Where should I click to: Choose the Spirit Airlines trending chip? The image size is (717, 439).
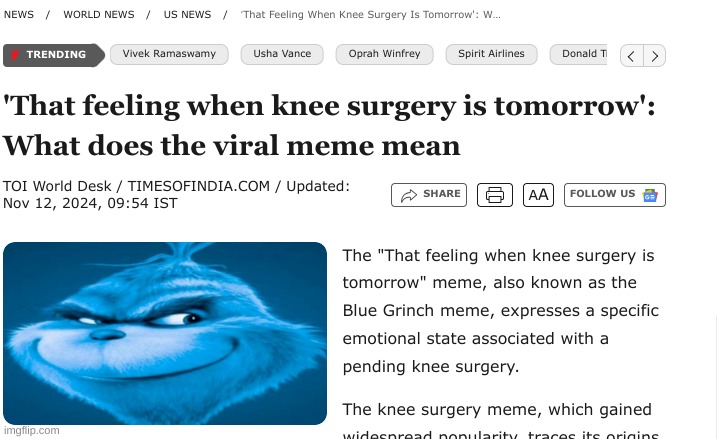point(491,54)
